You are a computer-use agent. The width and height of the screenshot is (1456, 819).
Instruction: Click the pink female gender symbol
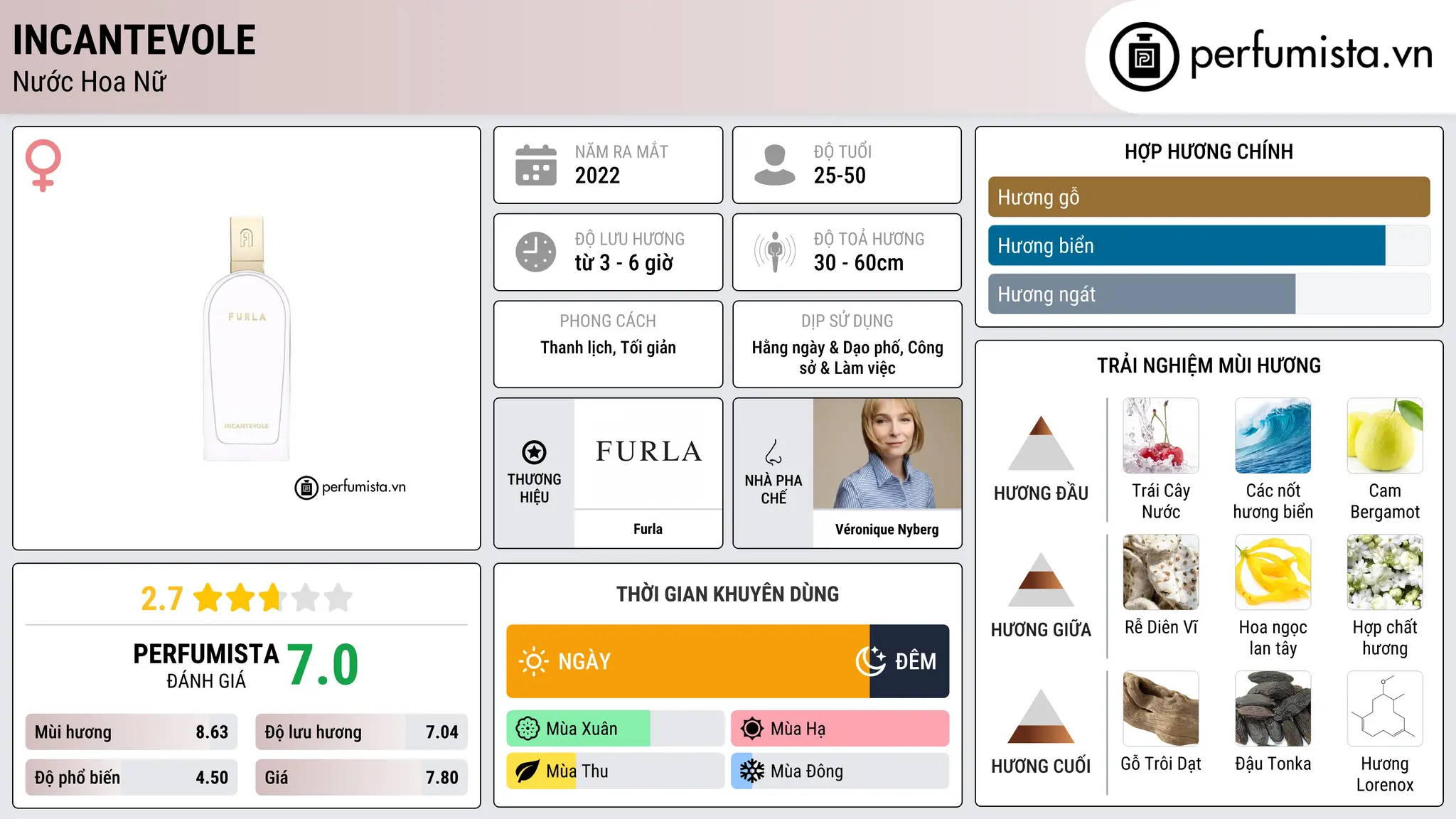pyautogui.click(x=43, y=165)
